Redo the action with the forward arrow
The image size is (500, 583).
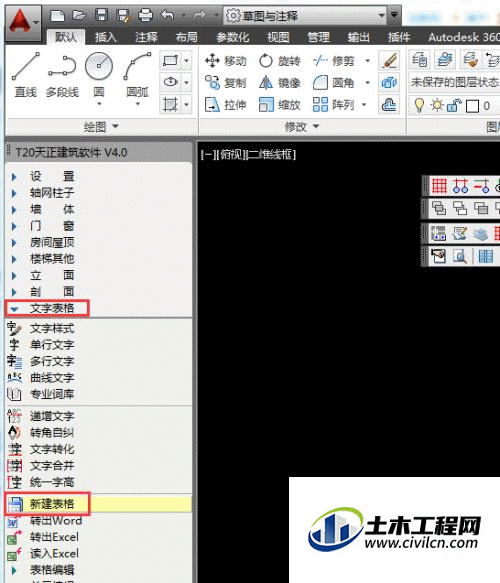(x=200, y=16)
